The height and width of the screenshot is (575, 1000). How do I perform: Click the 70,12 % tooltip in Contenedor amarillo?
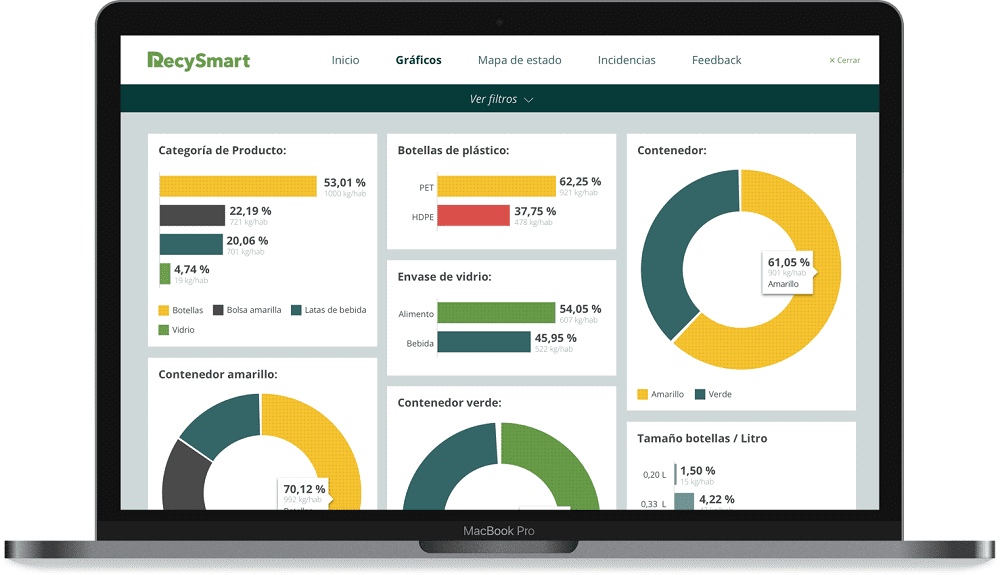pos(304,493)
